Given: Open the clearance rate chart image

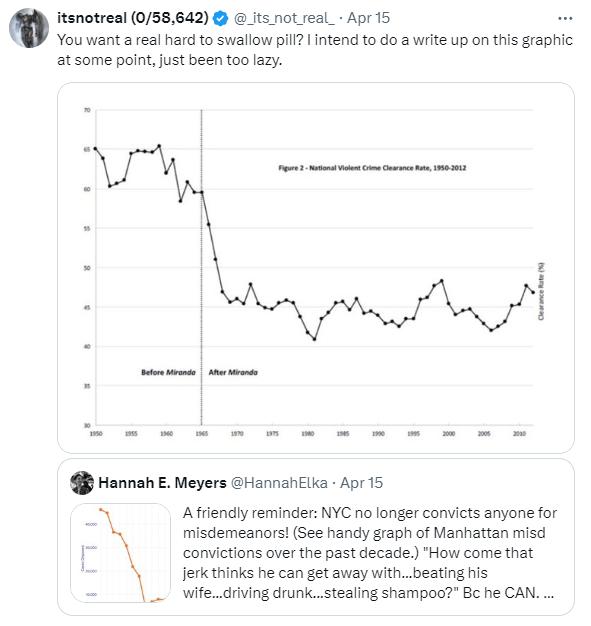Looking at the screenshot, I should pos(316,268).
